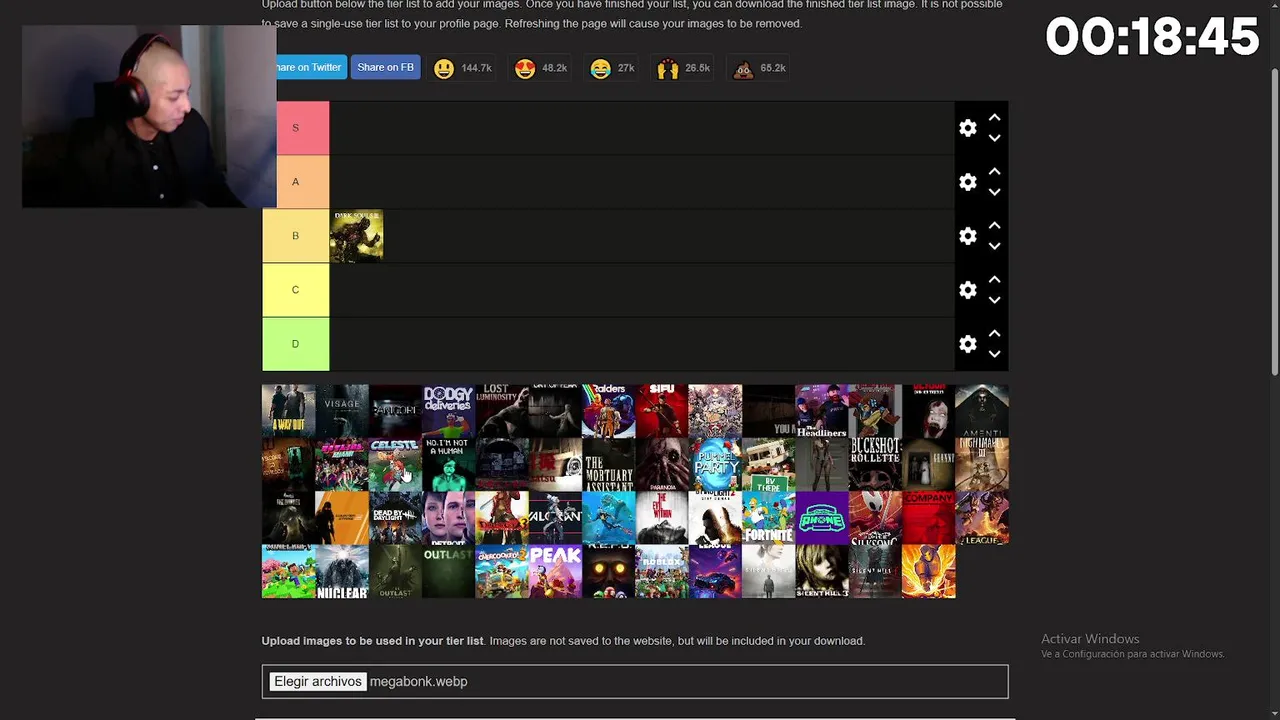This screenshot has width=1280, height=720.
Task: Move C tier row down with arrow
Action: (994, 300)
